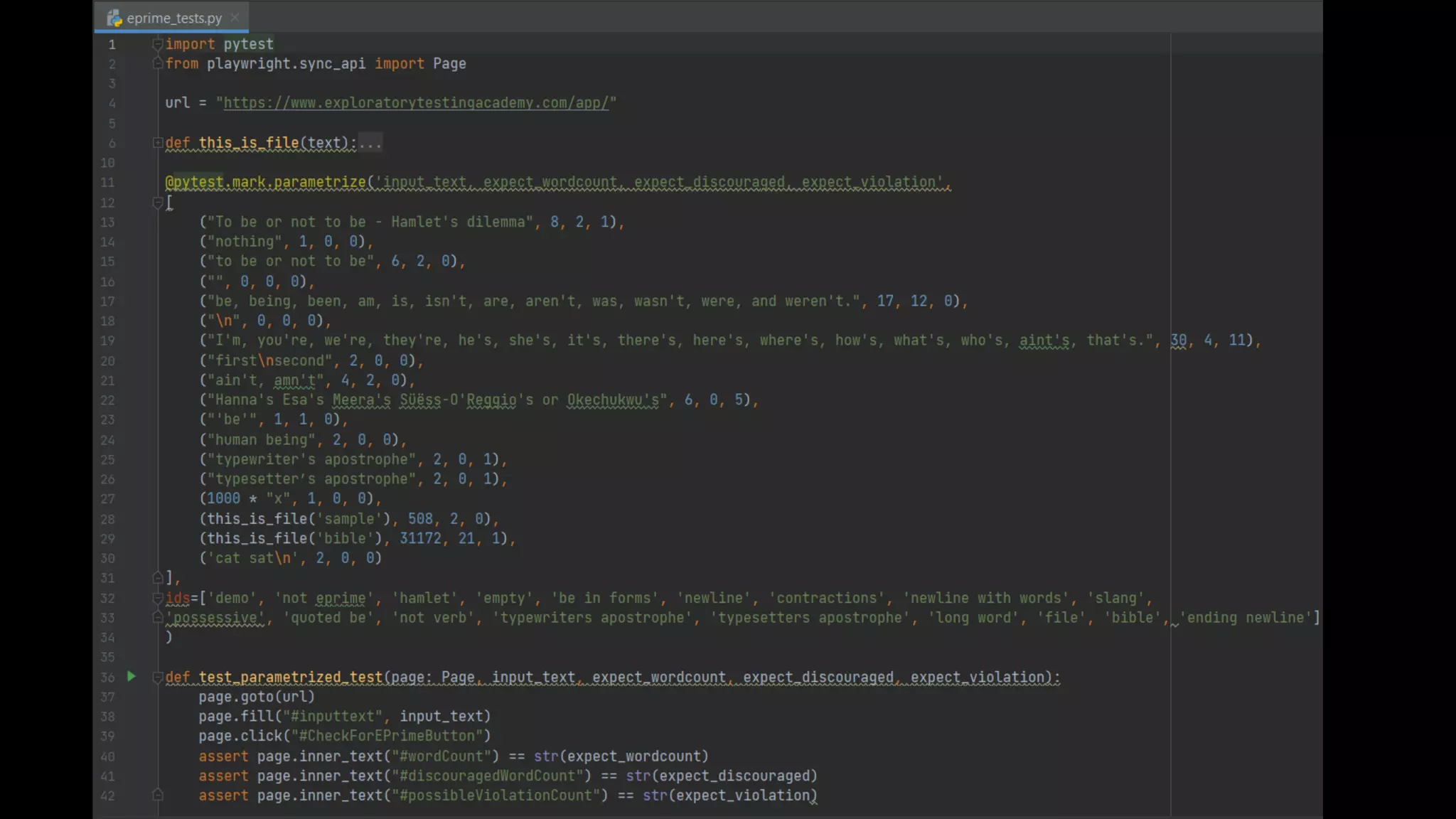1456x819 pixels.
Task: Click the fold end marker at line 31
Action: [x=158, y=577]
